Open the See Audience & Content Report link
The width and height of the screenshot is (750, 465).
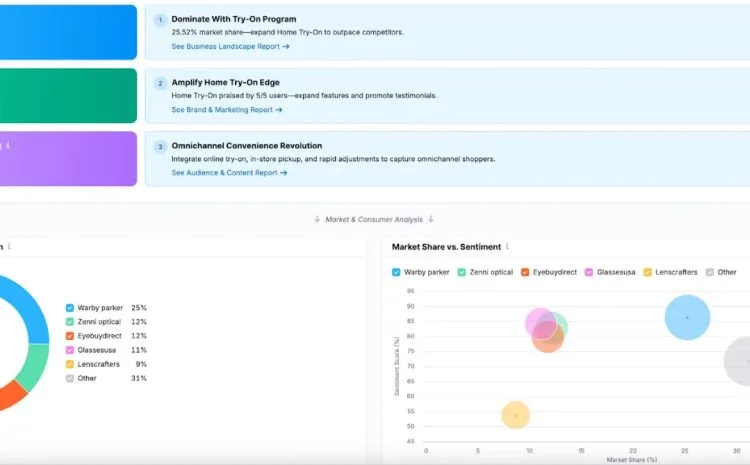229,173
